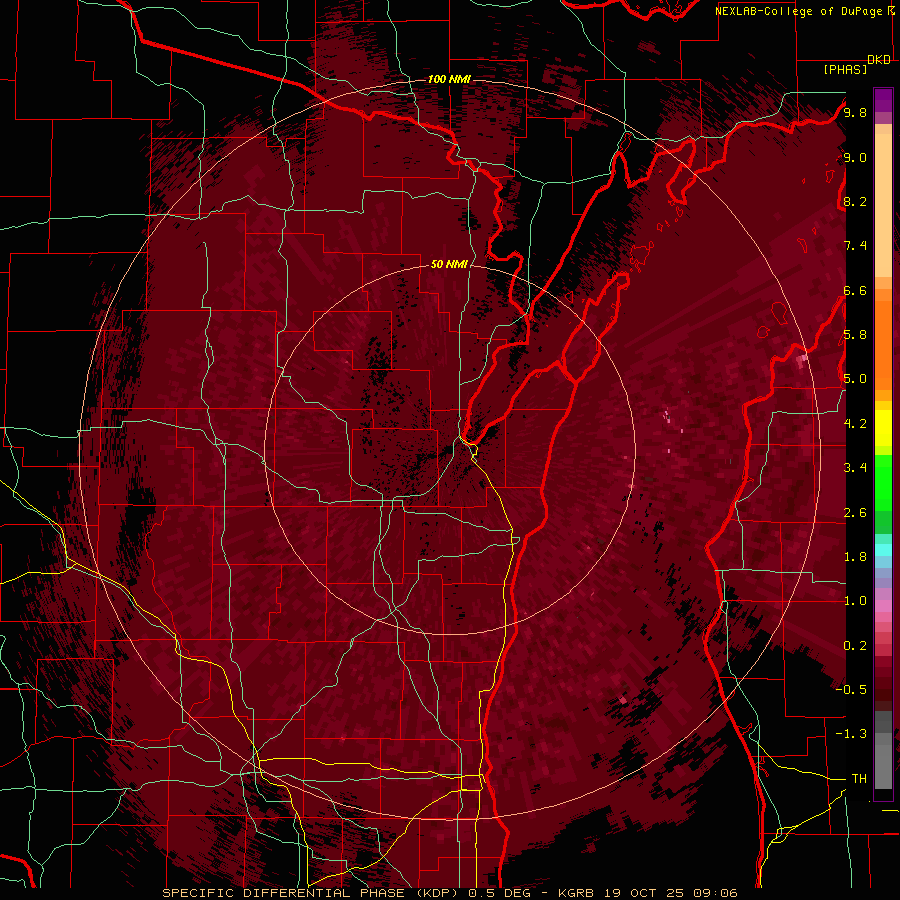
Task: Click the 1.8 value on the scale
Action: 855,557
